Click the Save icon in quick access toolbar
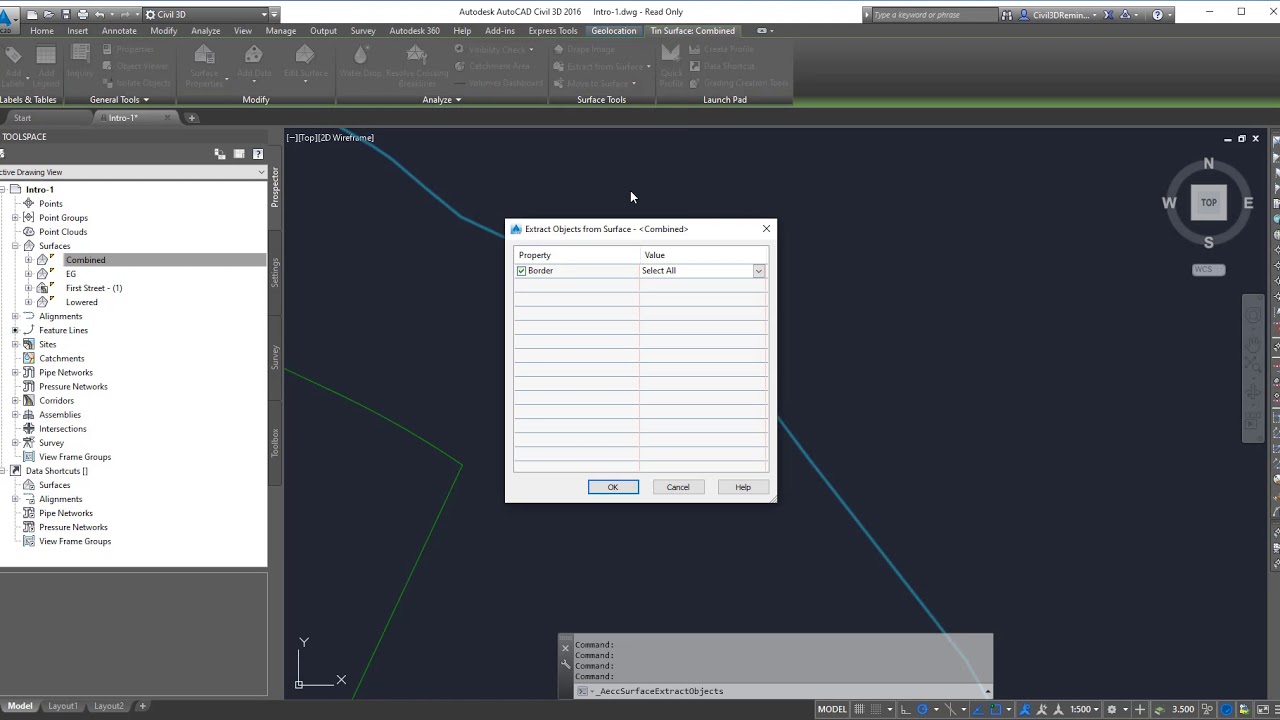This screenshot has width=1280, height=720. tap(66, 14)
